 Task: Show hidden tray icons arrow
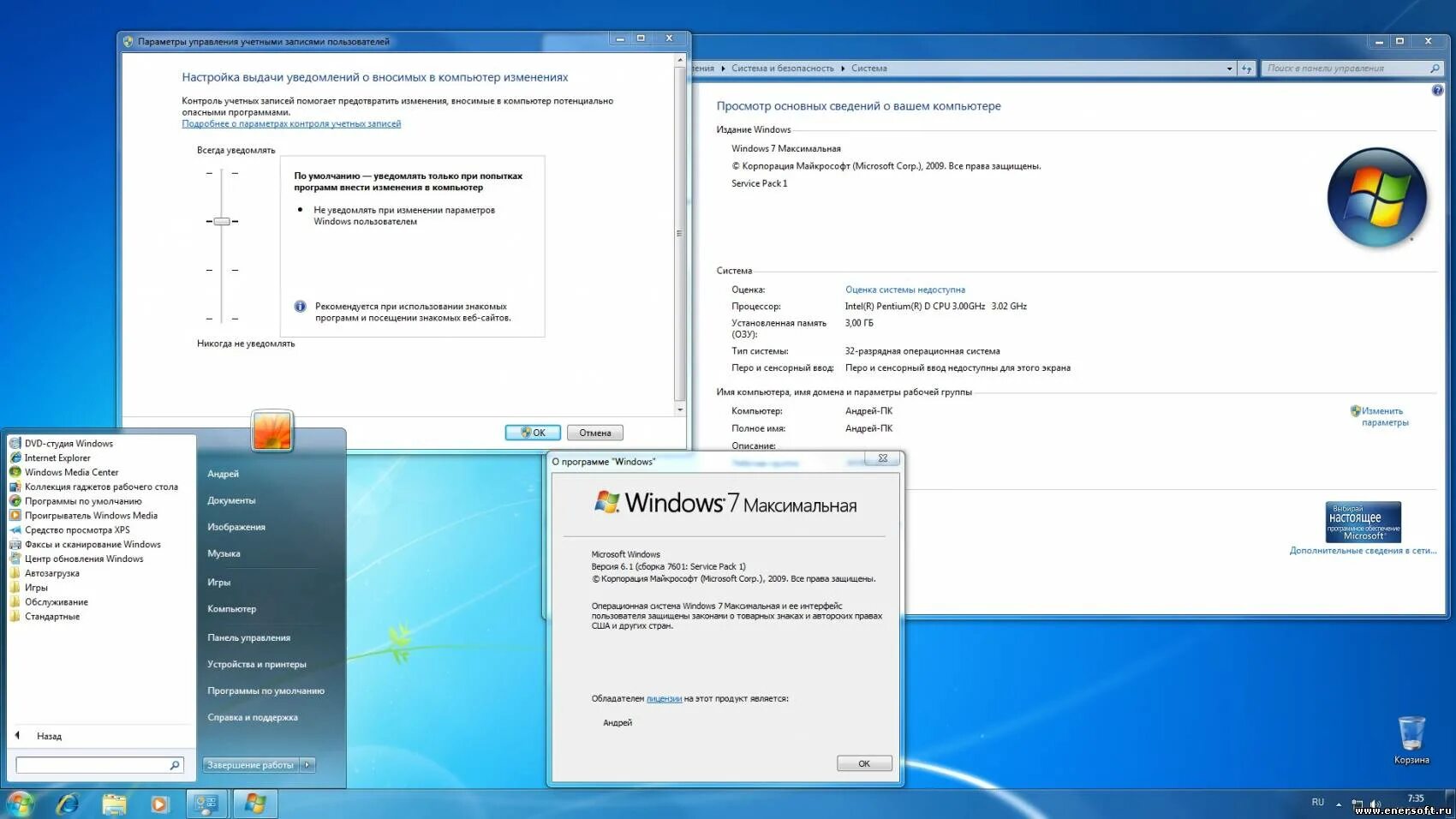[1339, 804]
